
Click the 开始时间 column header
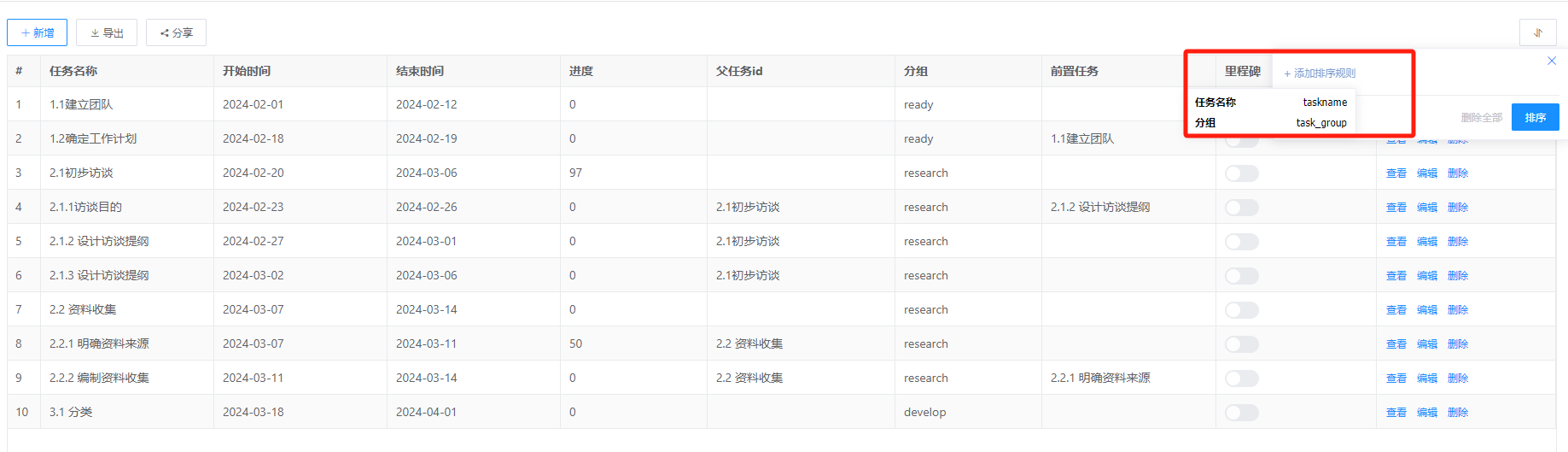(x=247, y=71)
